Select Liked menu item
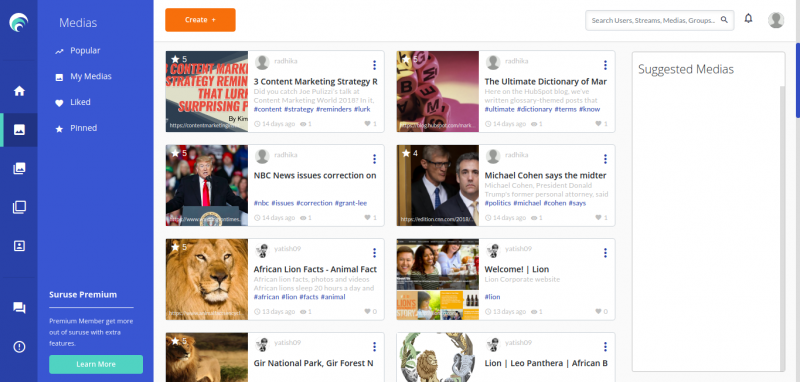 (x=80, y=103)
